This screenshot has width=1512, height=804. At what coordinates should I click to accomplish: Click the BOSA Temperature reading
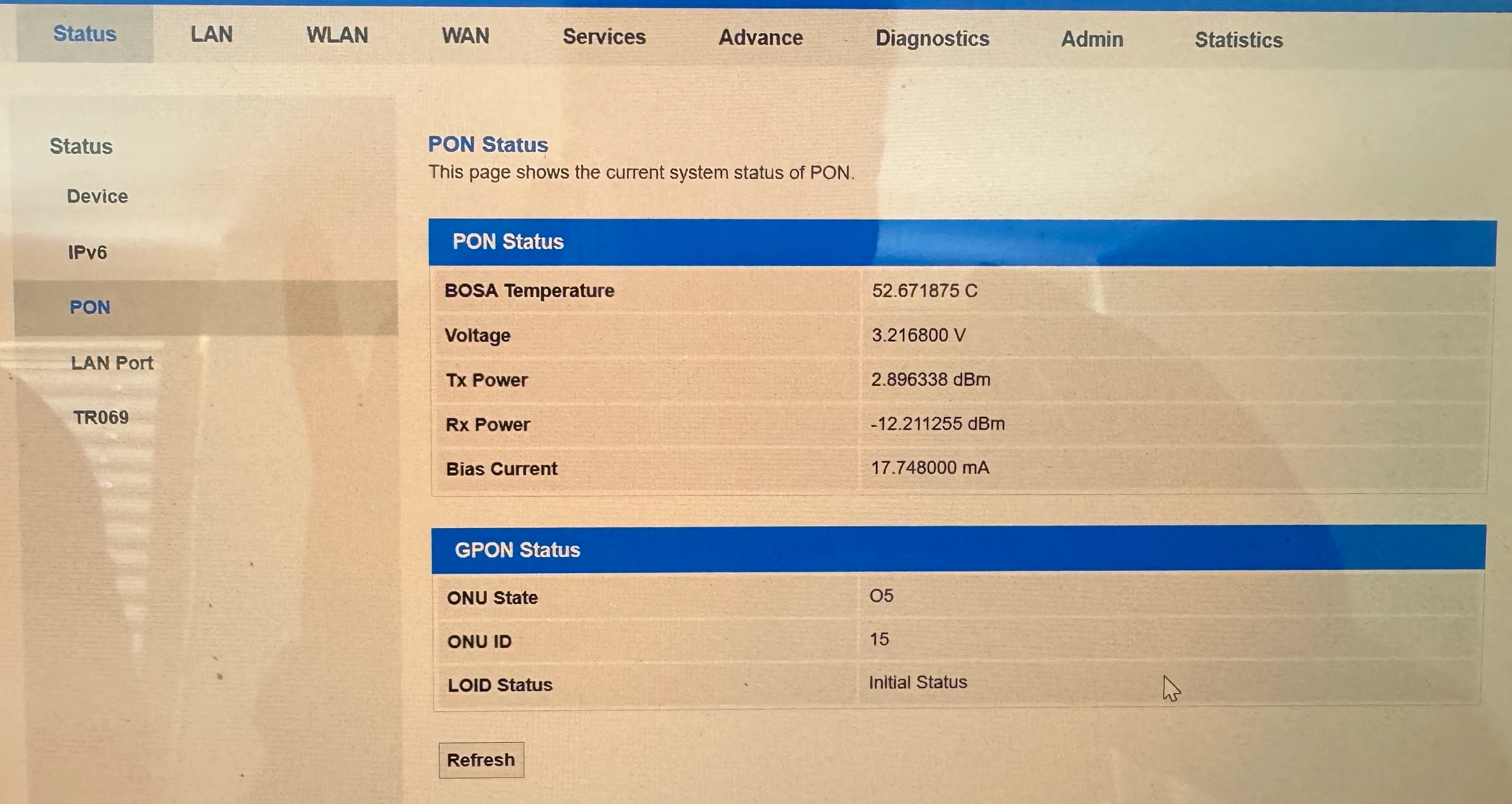[924, 291]
